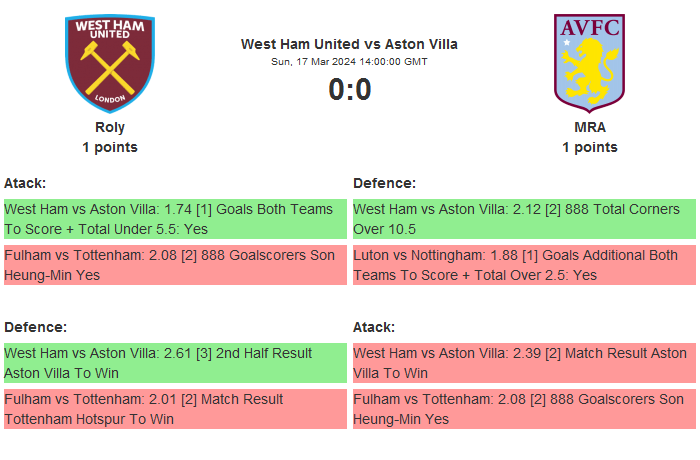Click the Defence heading in MRA's top section
700x460 pixels.
(384, 183)
